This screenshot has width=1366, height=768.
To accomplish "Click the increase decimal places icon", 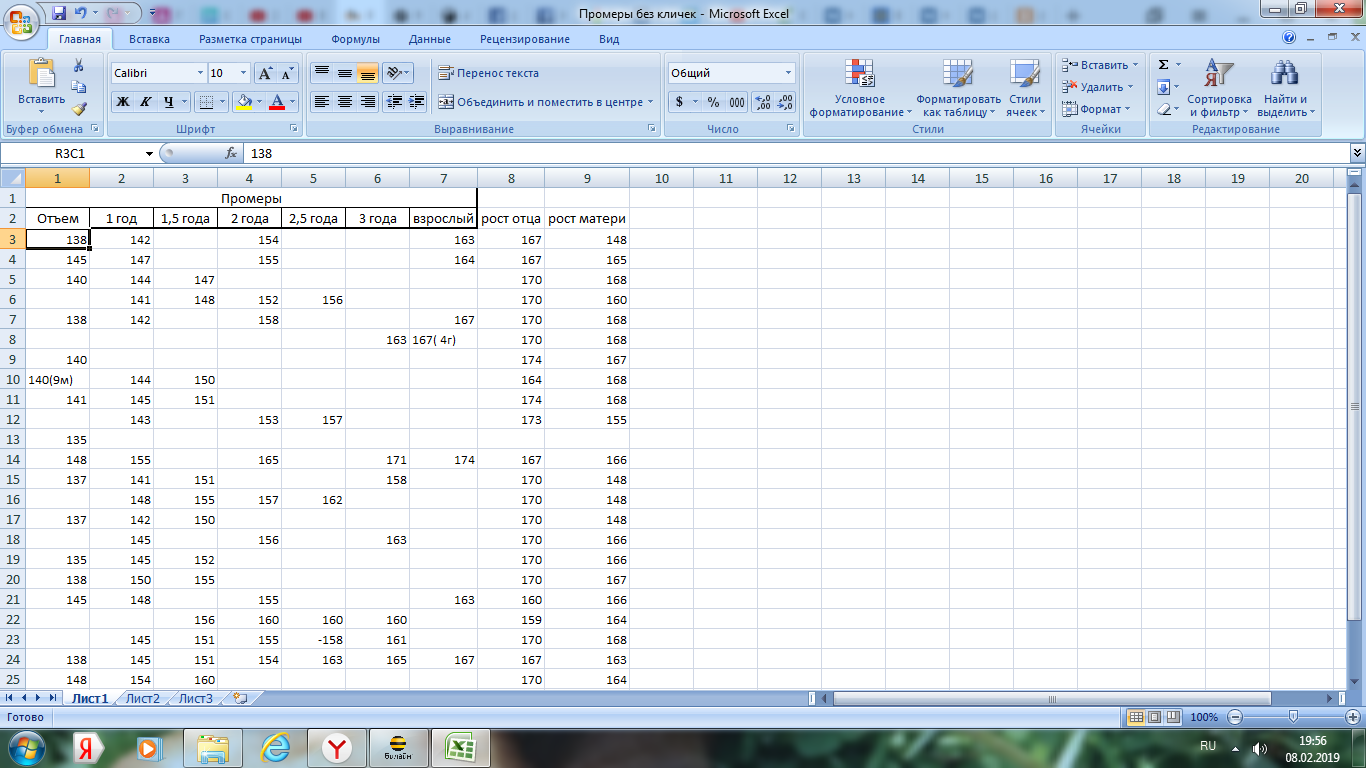I will (762, 102).
